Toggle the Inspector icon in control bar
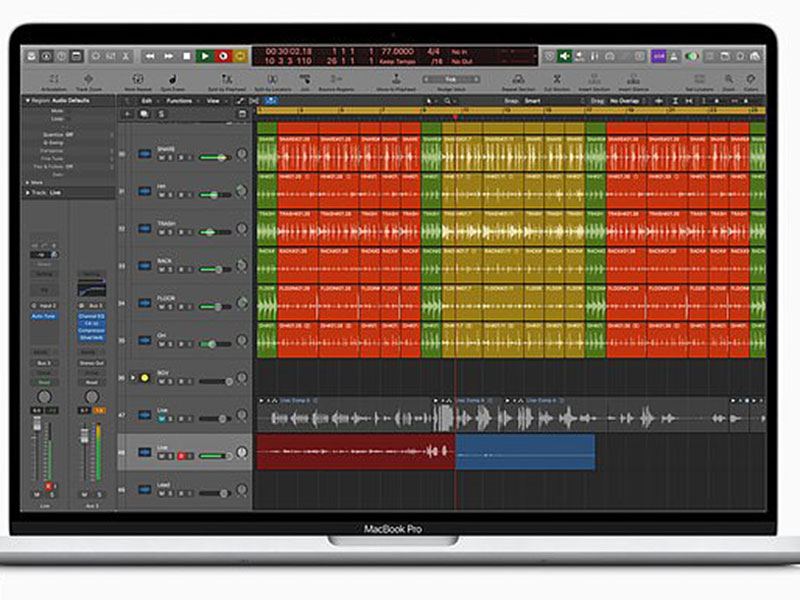800x600 pixels. point(46,56)
